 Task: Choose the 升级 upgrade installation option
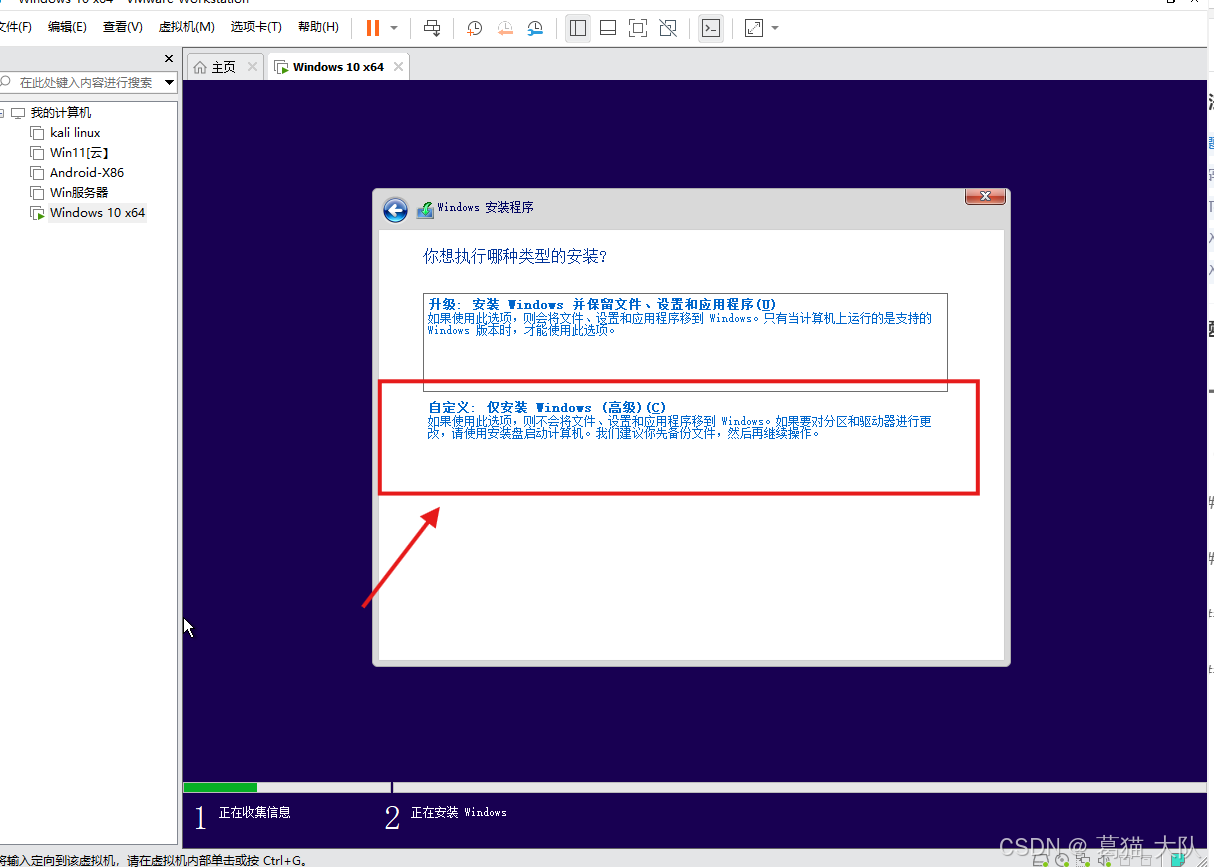(685, 341)
